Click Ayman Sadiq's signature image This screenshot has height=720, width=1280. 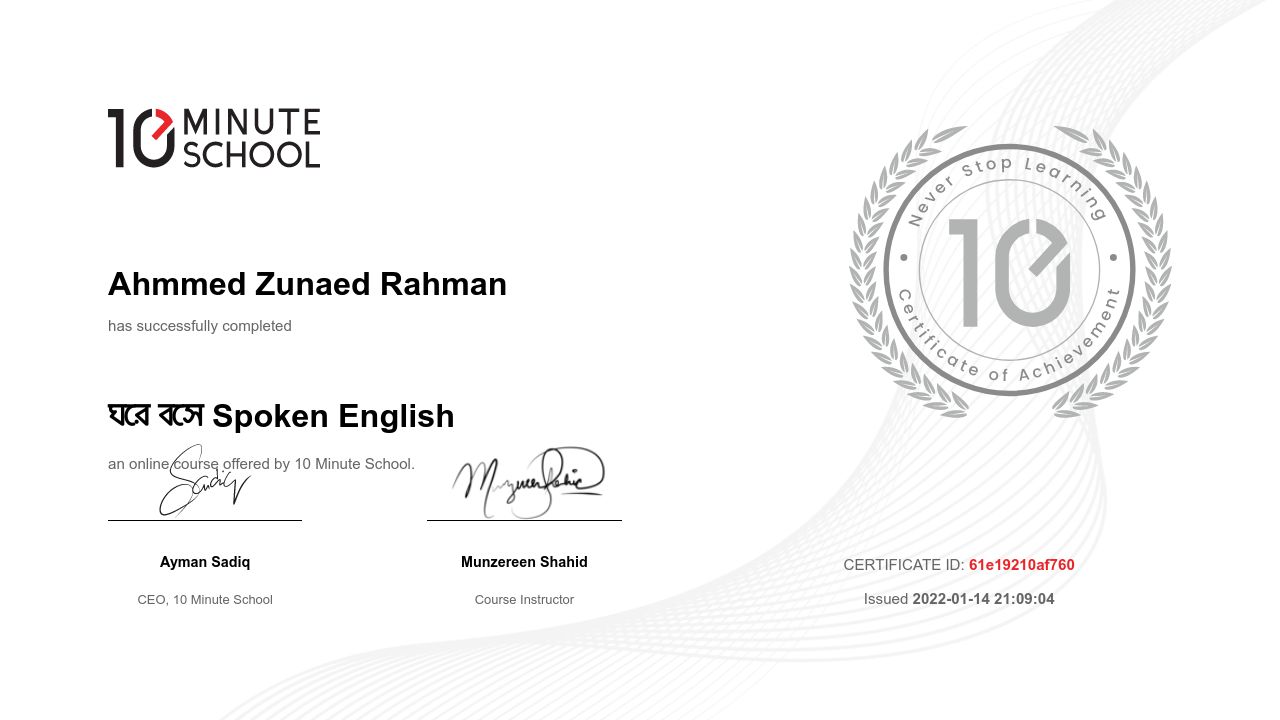tap(205, 481)
